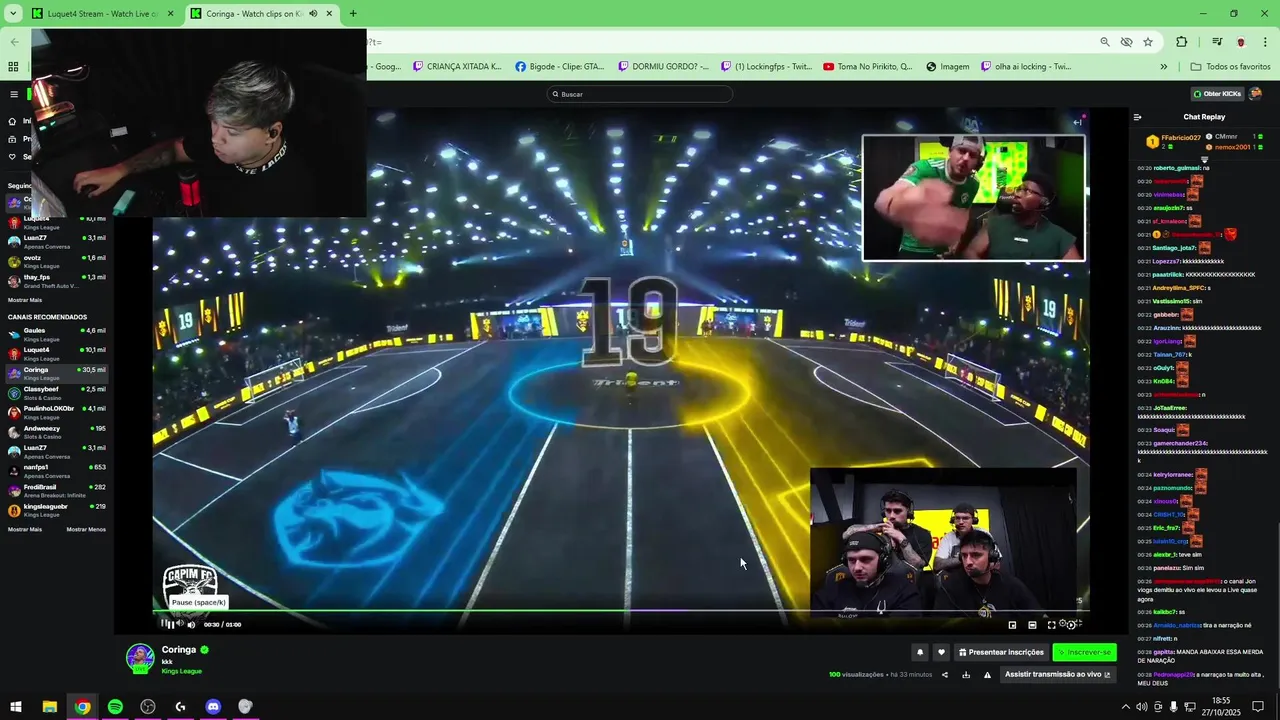
Task: Enter fullscreen mode in the video player
Action: 1051,625
